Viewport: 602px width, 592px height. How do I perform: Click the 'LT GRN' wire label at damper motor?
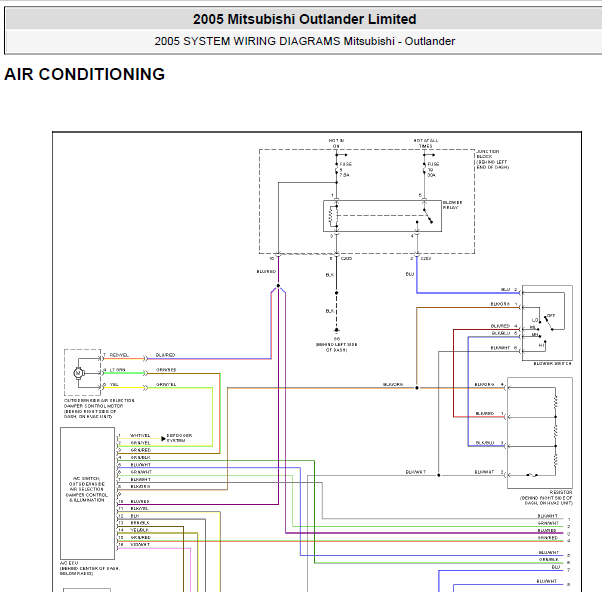[117, 370]
